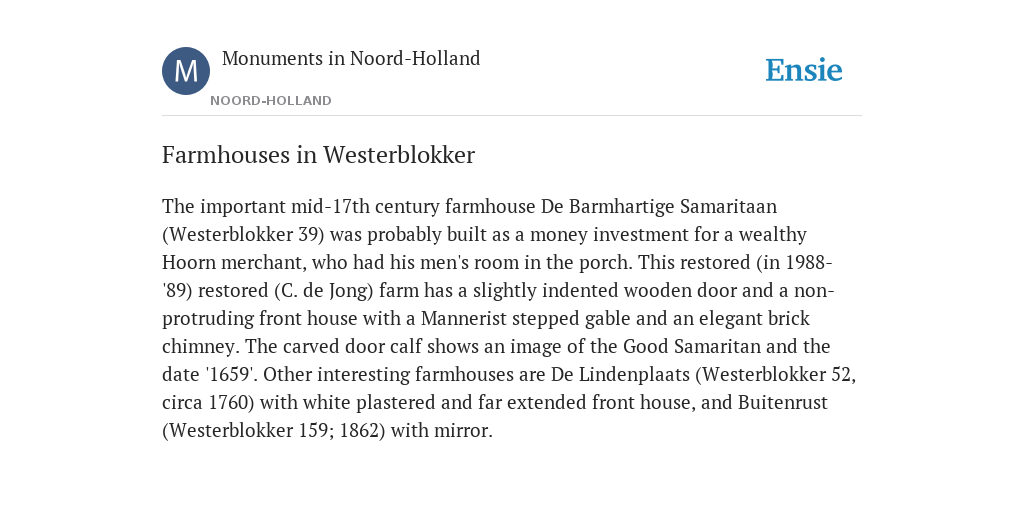
Task: Click the words Hoorn merchant
Action: click(x=234, y=263)
